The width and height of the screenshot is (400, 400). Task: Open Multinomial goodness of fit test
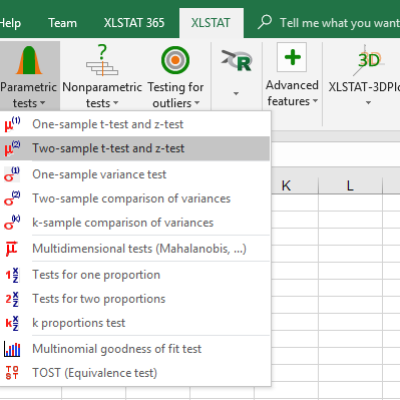[135, 349]
